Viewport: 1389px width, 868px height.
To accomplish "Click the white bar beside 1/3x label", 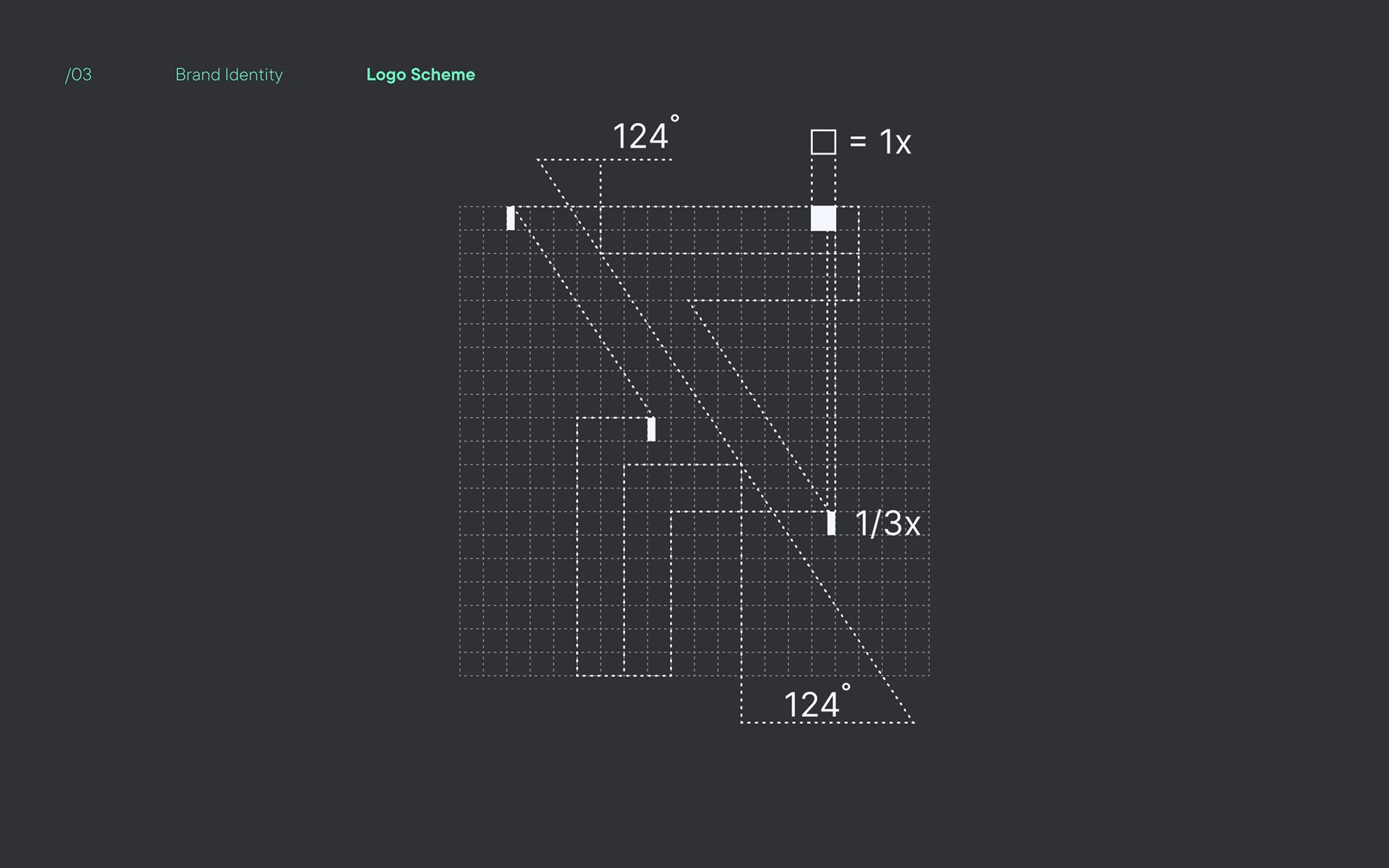I will point(831,523).
